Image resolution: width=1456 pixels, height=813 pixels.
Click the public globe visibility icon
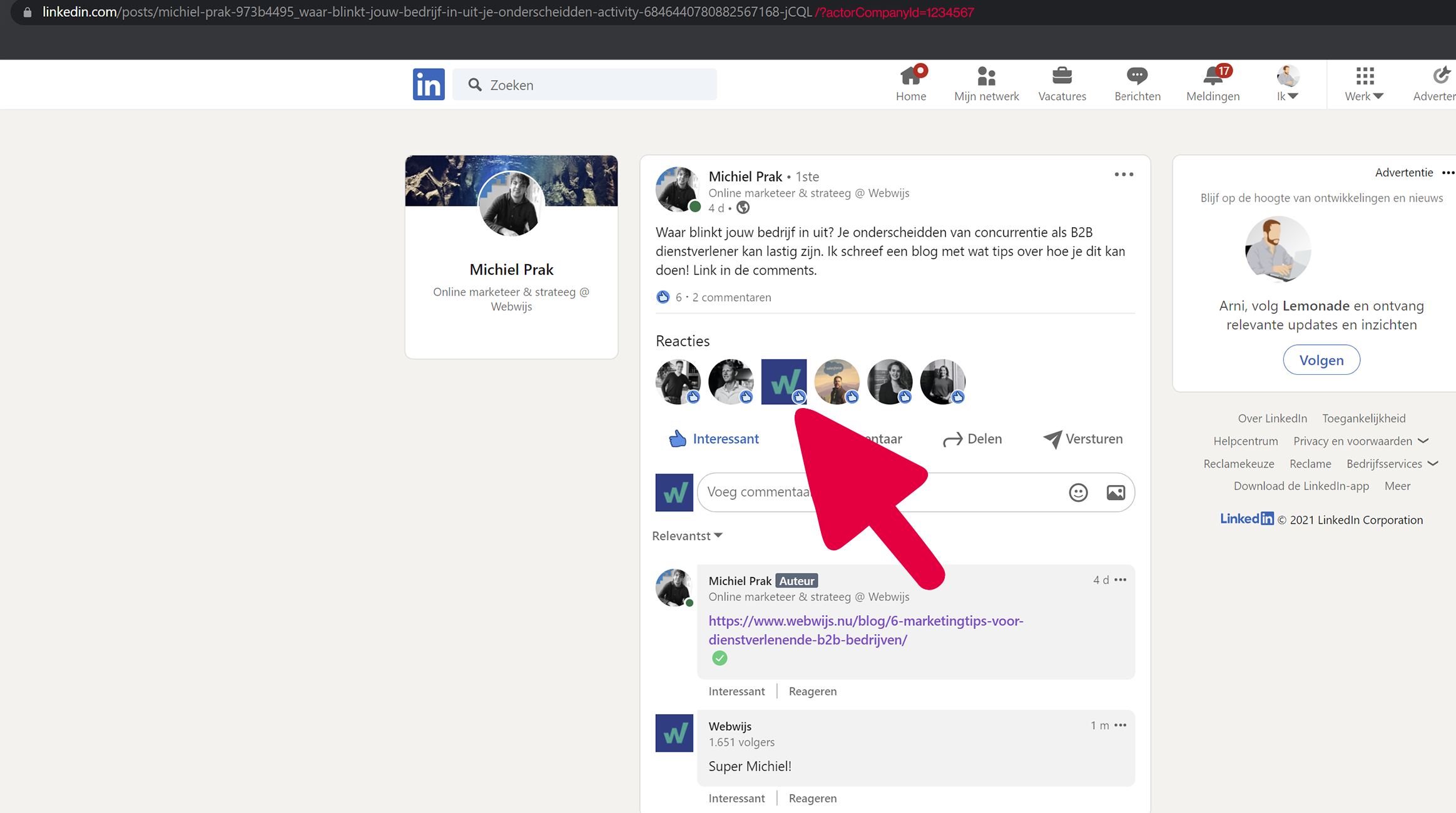[743, 208]
